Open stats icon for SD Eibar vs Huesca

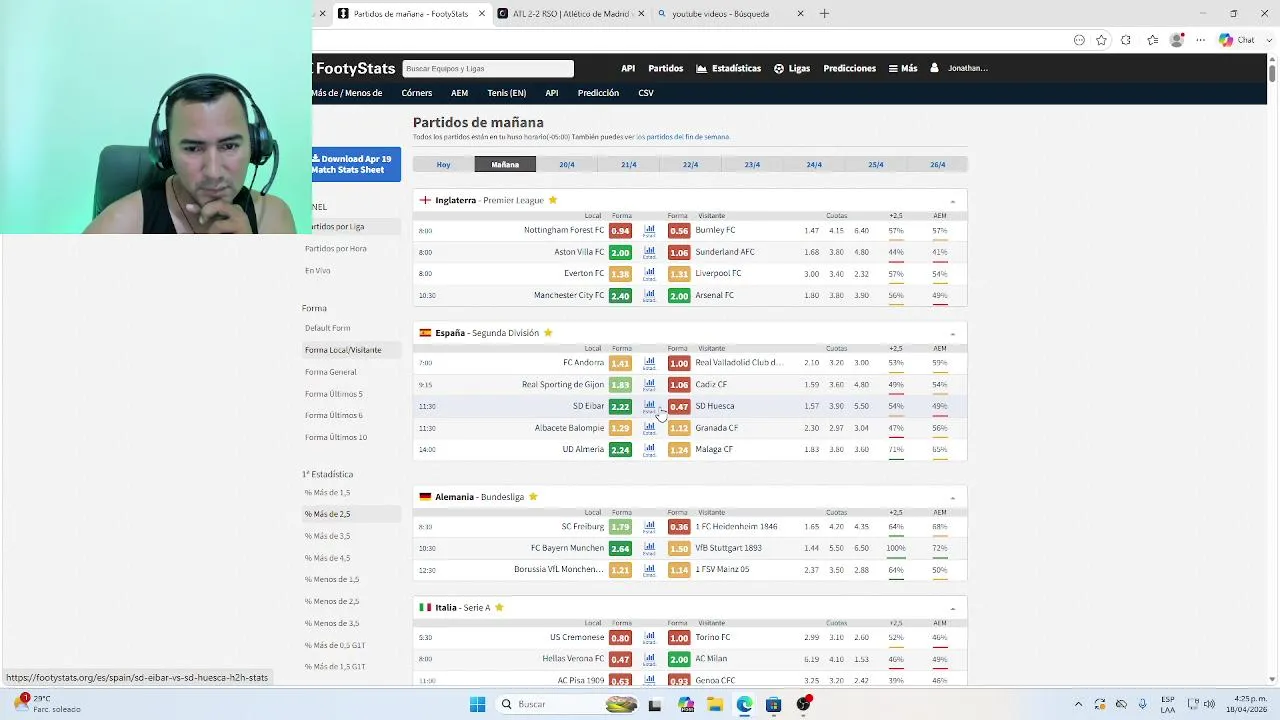click(649, 406)
